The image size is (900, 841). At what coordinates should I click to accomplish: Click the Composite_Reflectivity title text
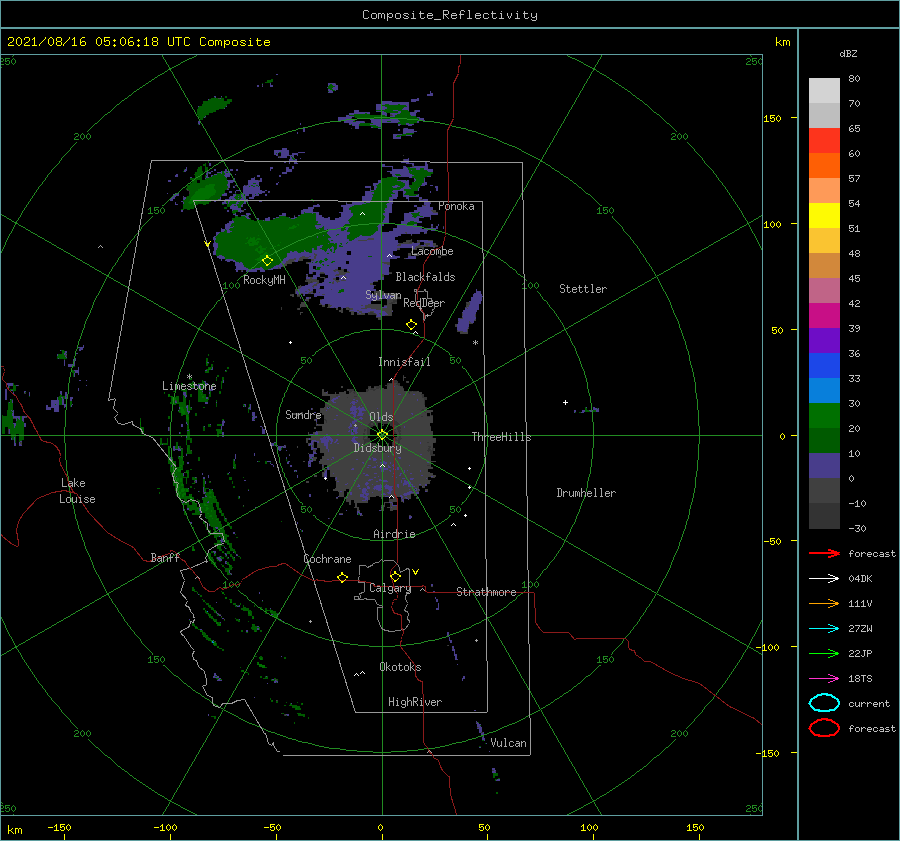[x=449, y=15]
